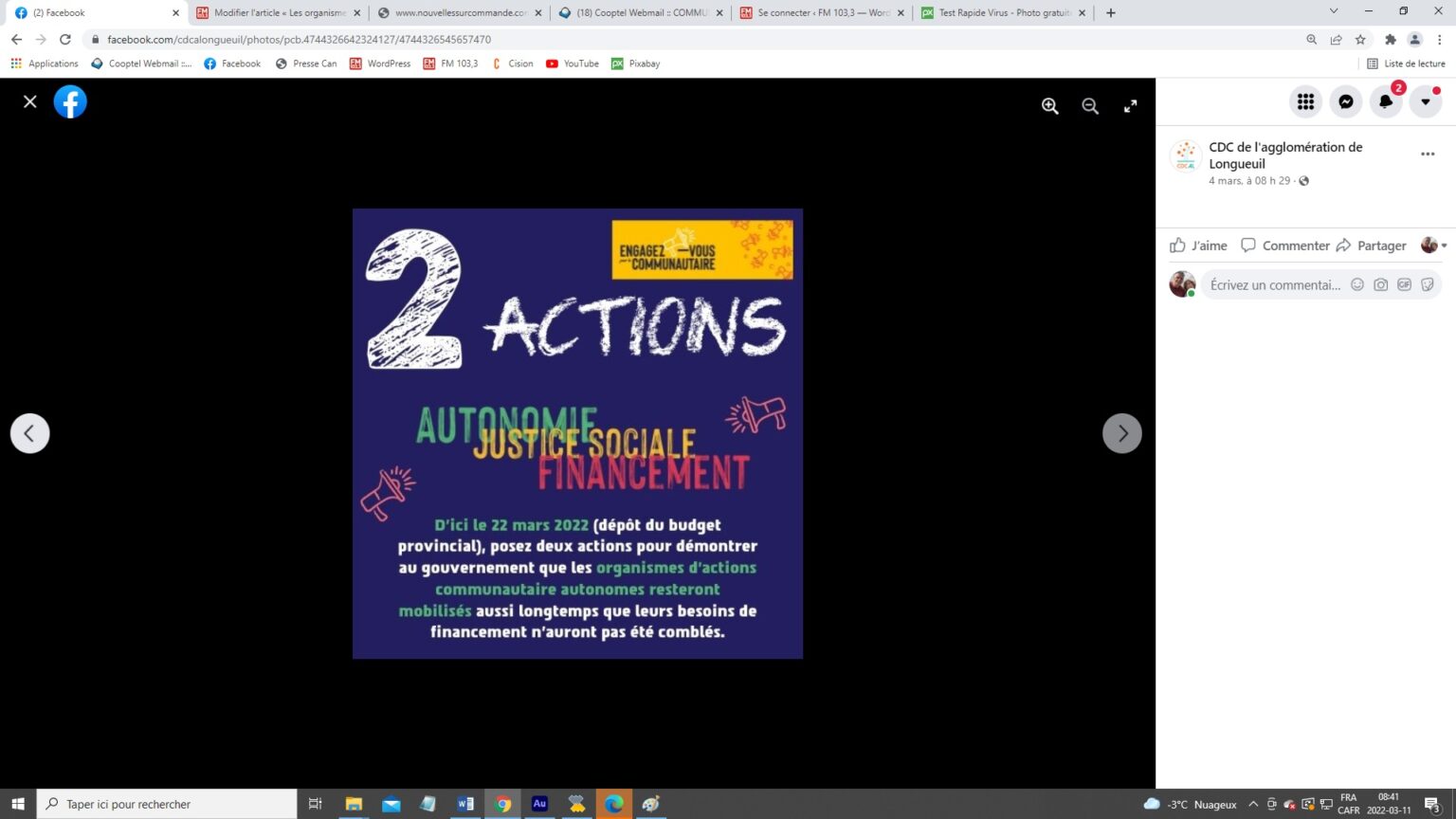
Task: Like the post with J'aime
Action: coord(1198,246)
